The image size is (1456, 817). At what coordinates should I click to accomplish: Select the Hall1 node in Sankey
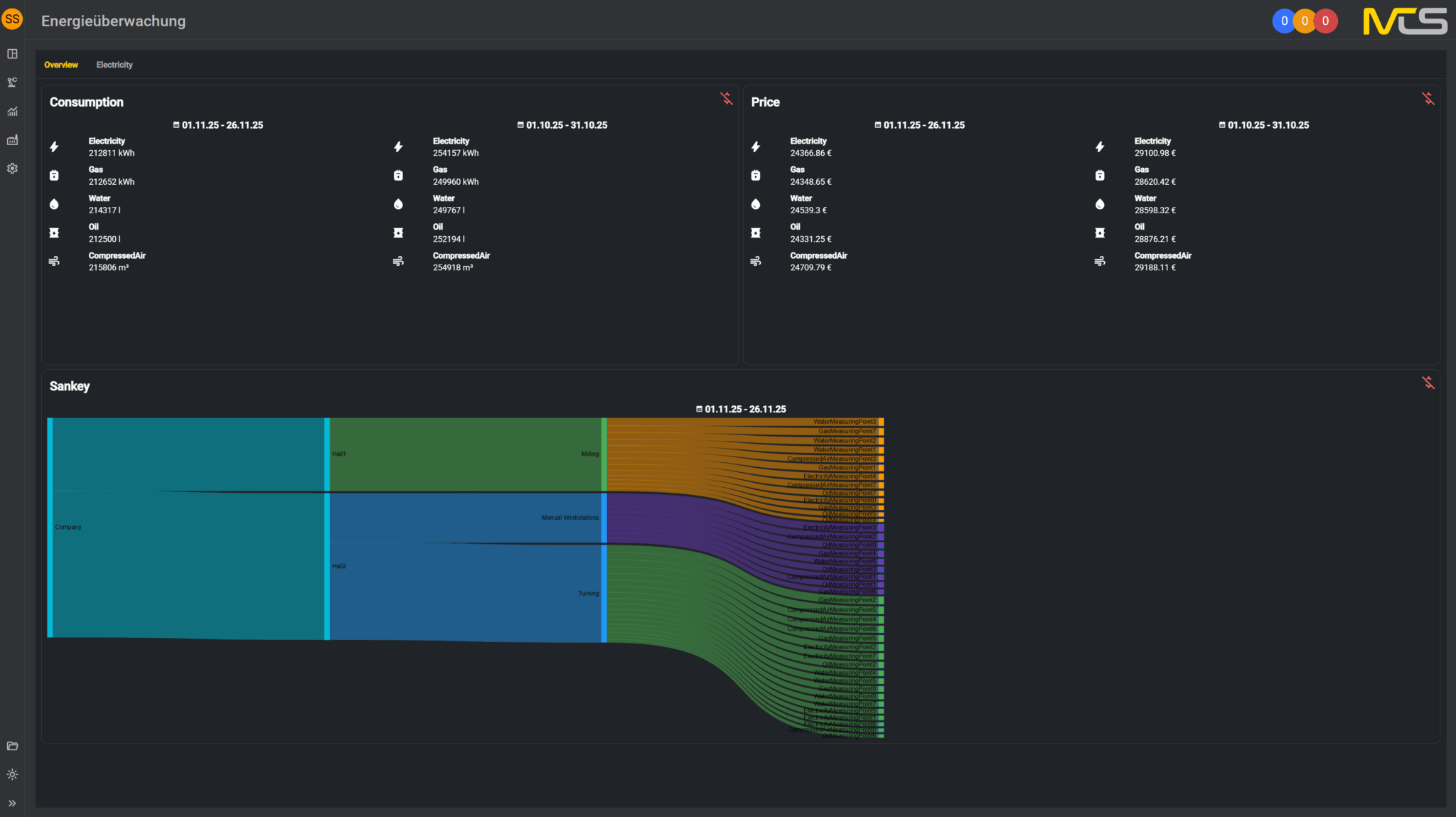point(327,454)
